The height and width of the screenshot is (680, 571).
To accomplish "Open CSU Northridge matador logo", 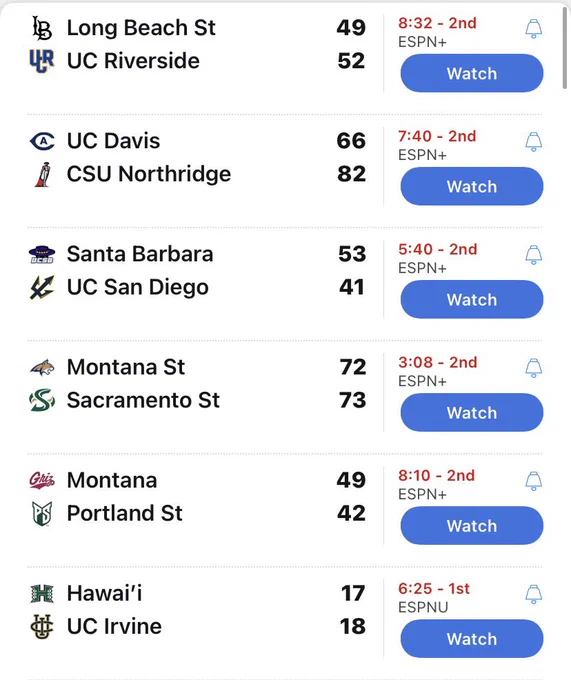I will click(42, 174).
